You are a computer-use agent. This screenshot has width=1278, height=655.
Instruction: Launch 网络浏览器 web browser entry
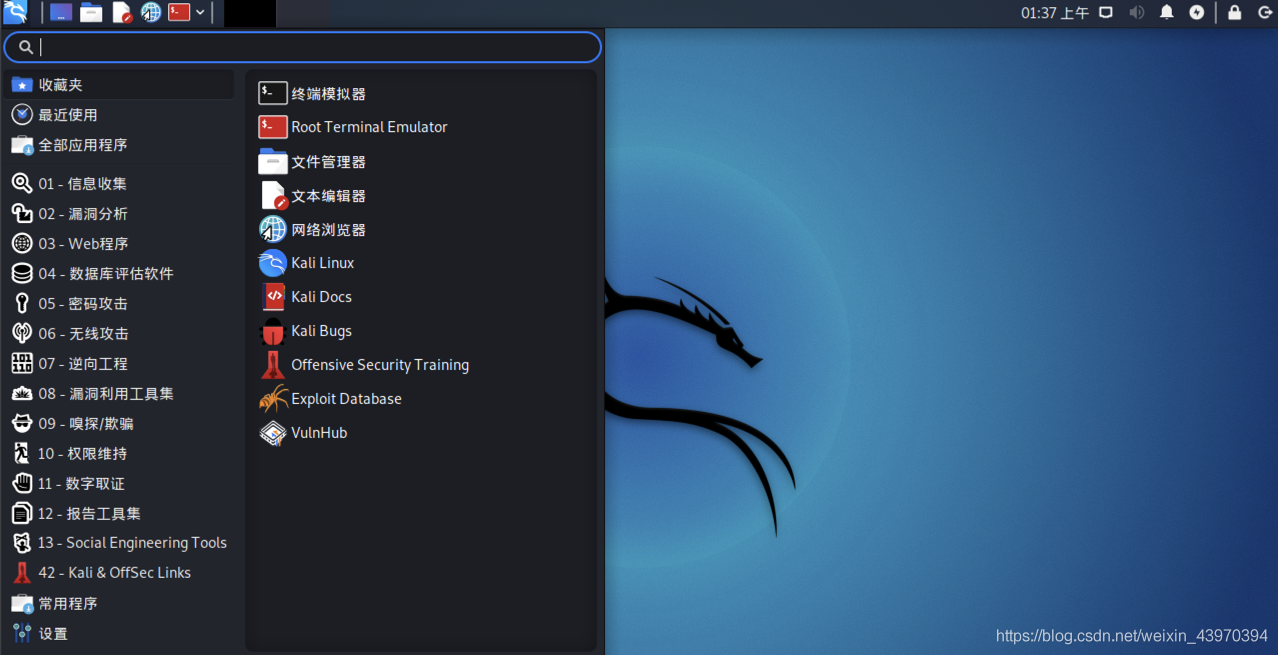point(421,230)
